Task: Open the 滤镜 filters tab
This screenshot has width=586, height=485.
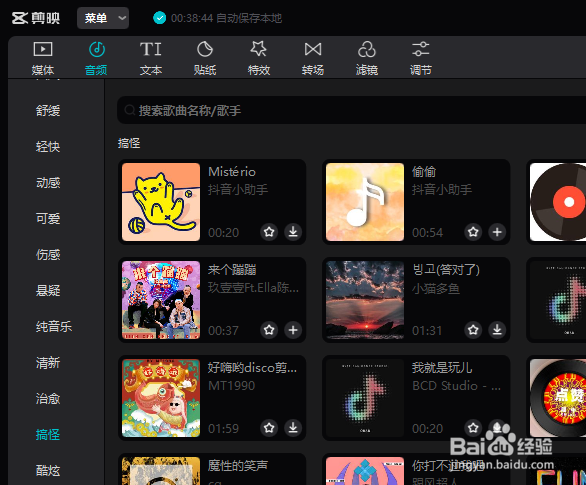Action: click(x=367, y=58)
